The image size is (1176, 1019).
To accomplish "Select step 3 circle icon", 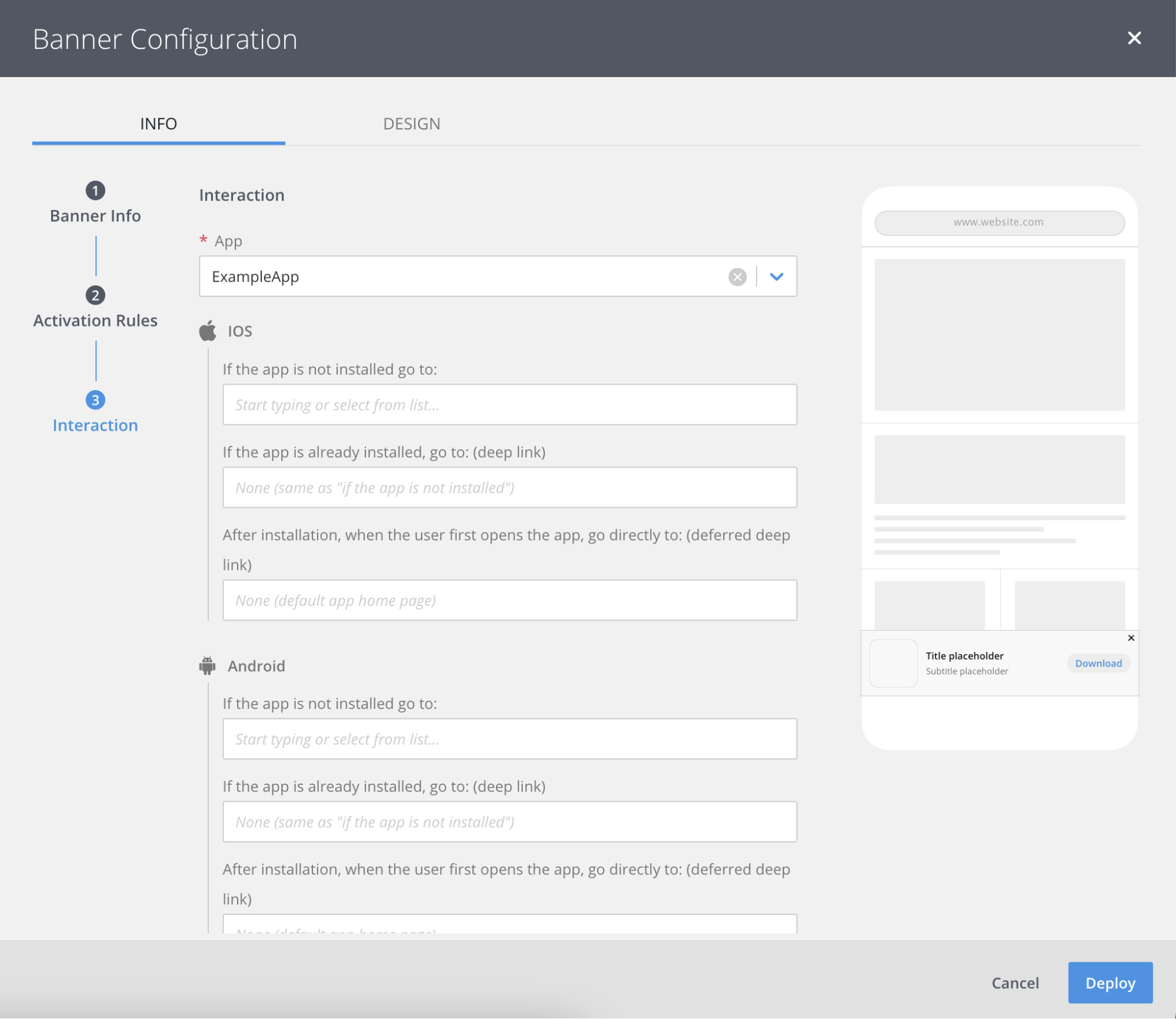I will coord(95,400).
